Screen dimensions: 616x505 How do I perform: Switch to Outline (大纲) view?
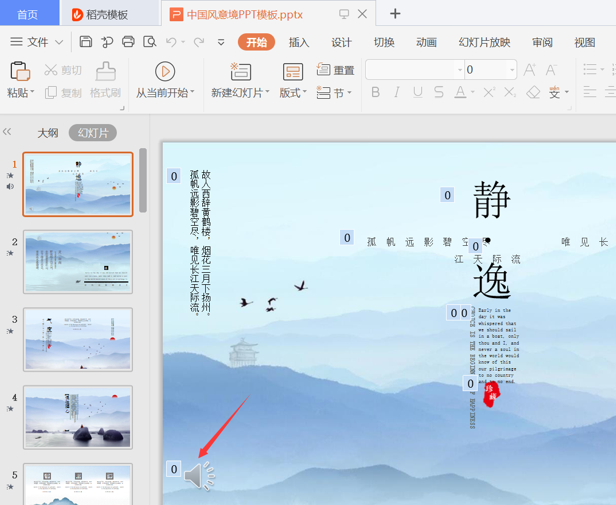[48, 133]
